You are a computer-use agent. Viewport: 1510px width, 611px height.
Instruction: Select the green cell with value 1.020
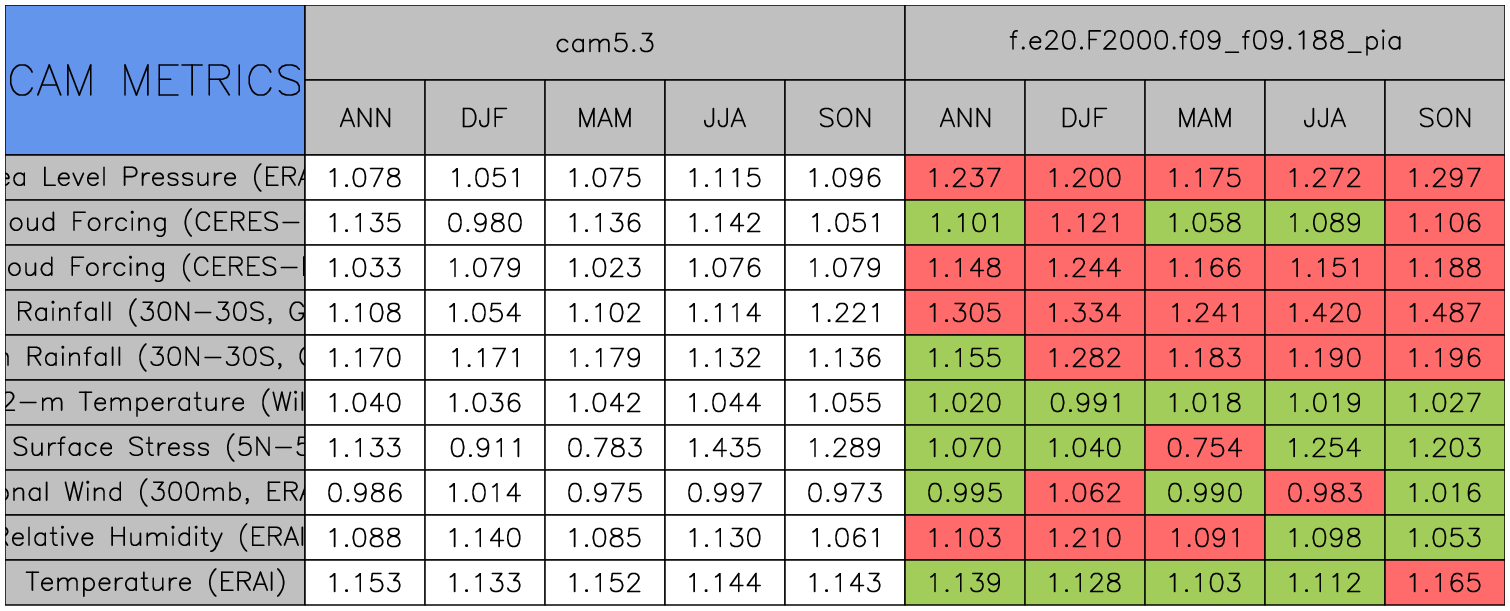[x=964, y=402]
